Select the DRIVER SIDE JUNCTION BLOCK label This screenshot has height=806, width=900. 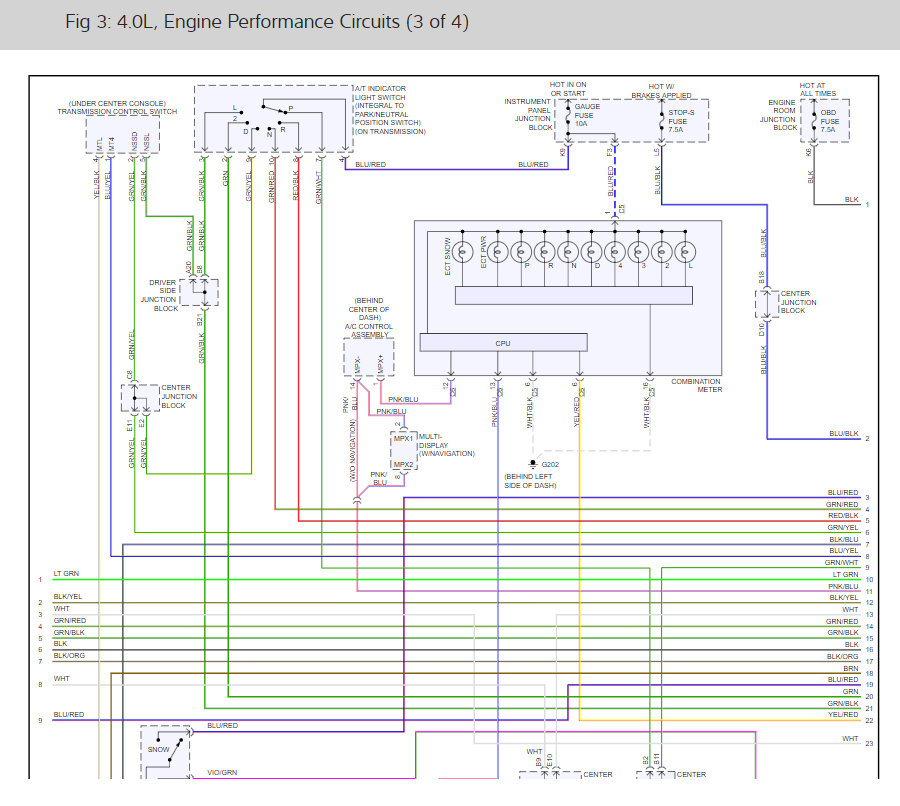[x=159, y=295]
